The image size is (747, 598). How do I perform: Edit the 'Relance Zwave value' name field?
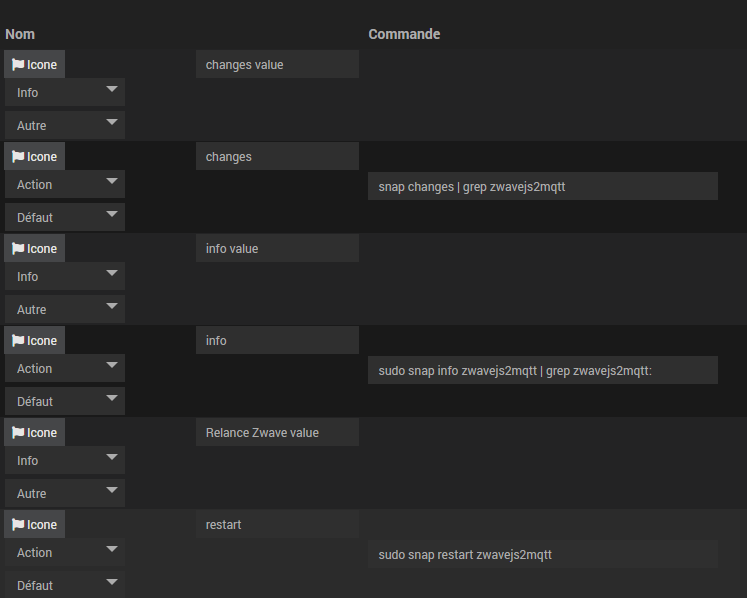[x=277, y=432]
